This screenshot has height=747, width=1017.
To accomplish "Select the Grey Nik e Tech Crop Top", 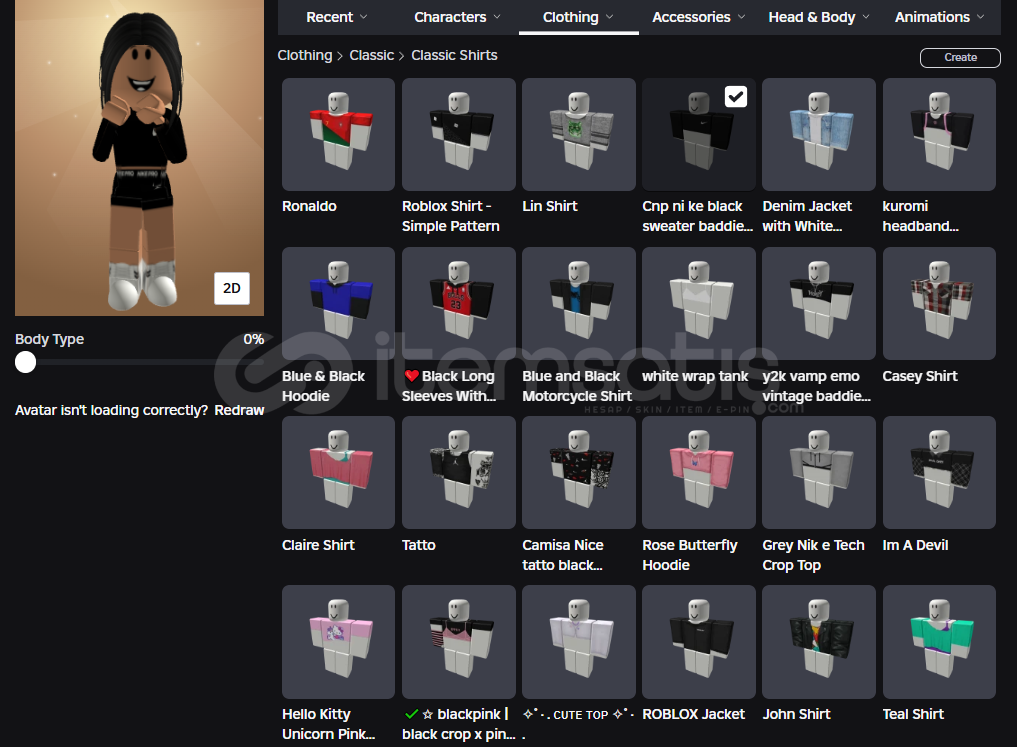I will click(819, 473).
